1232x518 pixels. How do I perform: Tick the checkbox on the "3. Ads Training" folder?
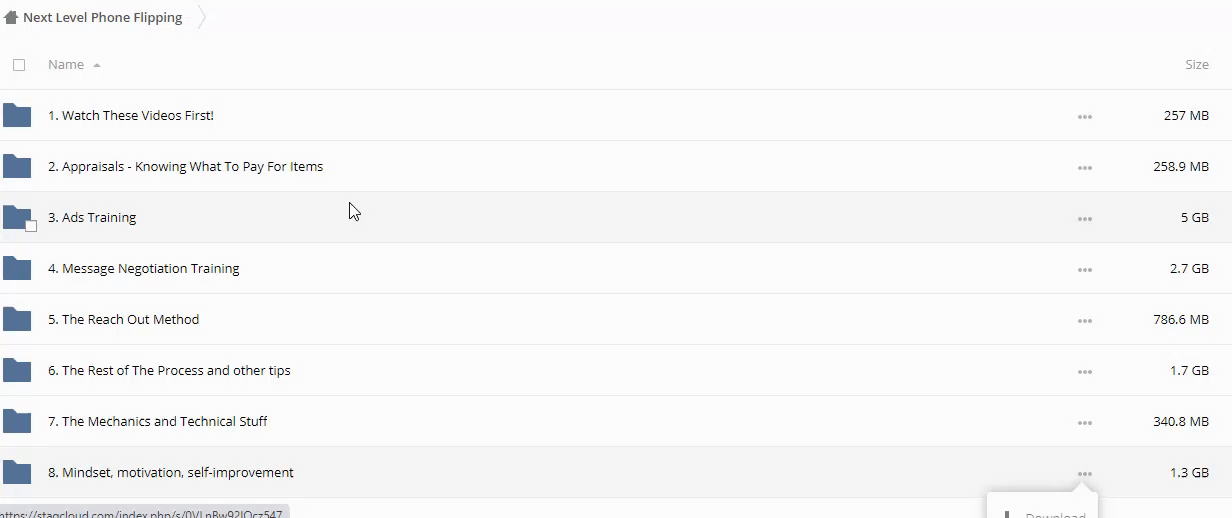tap(31, 226)
